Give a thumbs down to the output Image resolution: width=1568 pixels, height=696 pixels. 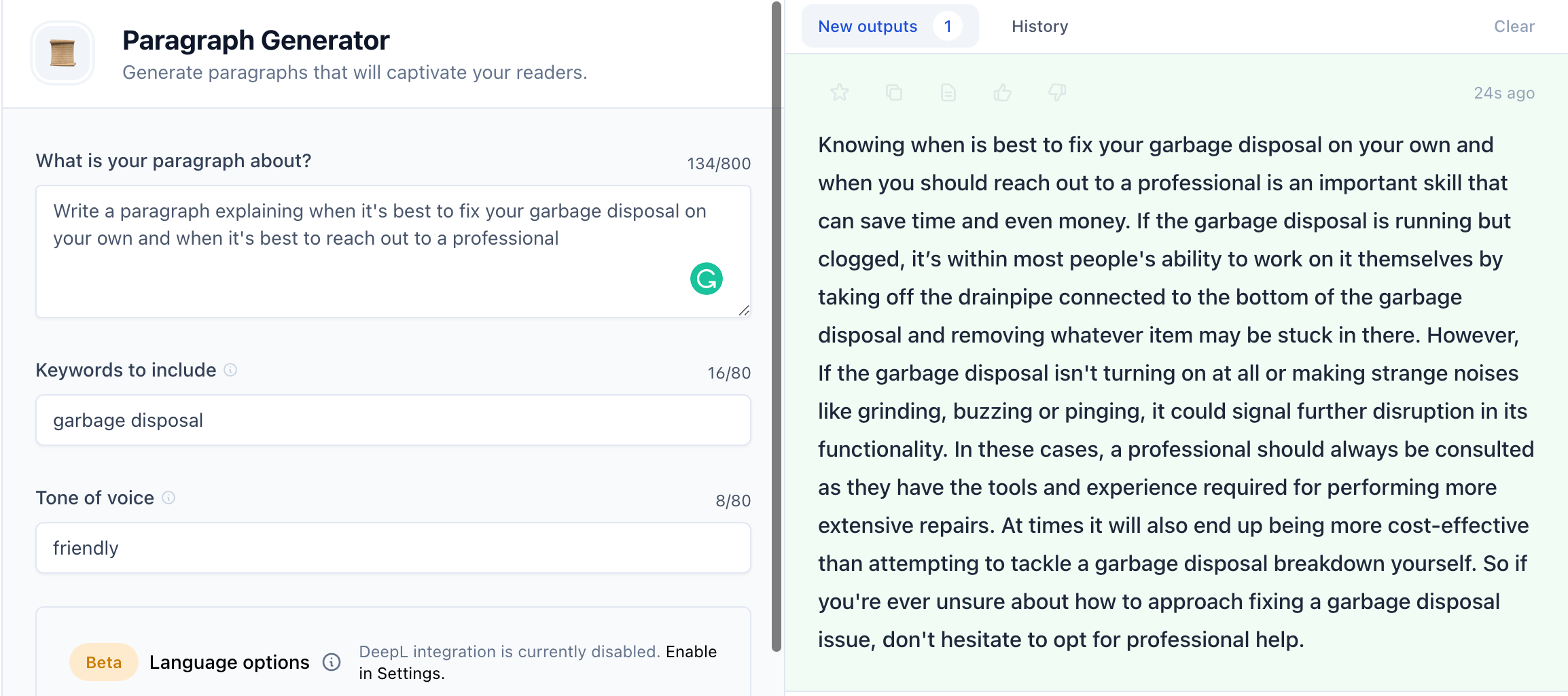[x=1057, y=92]
